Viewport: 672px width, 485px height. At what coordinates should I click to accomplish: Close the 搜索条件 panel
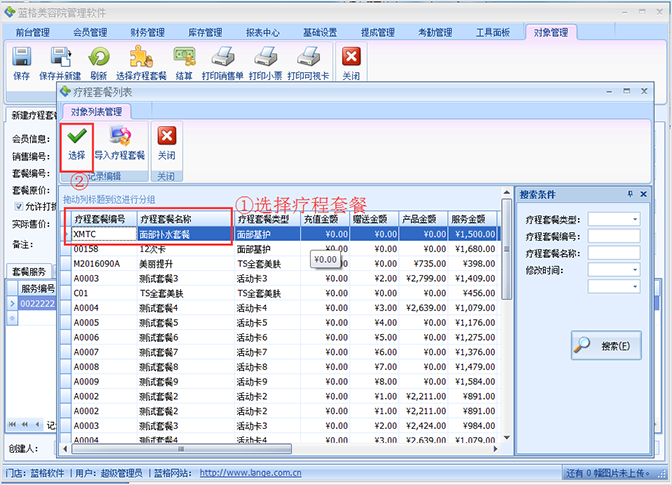pyautogui.click(x=643, y=194)
